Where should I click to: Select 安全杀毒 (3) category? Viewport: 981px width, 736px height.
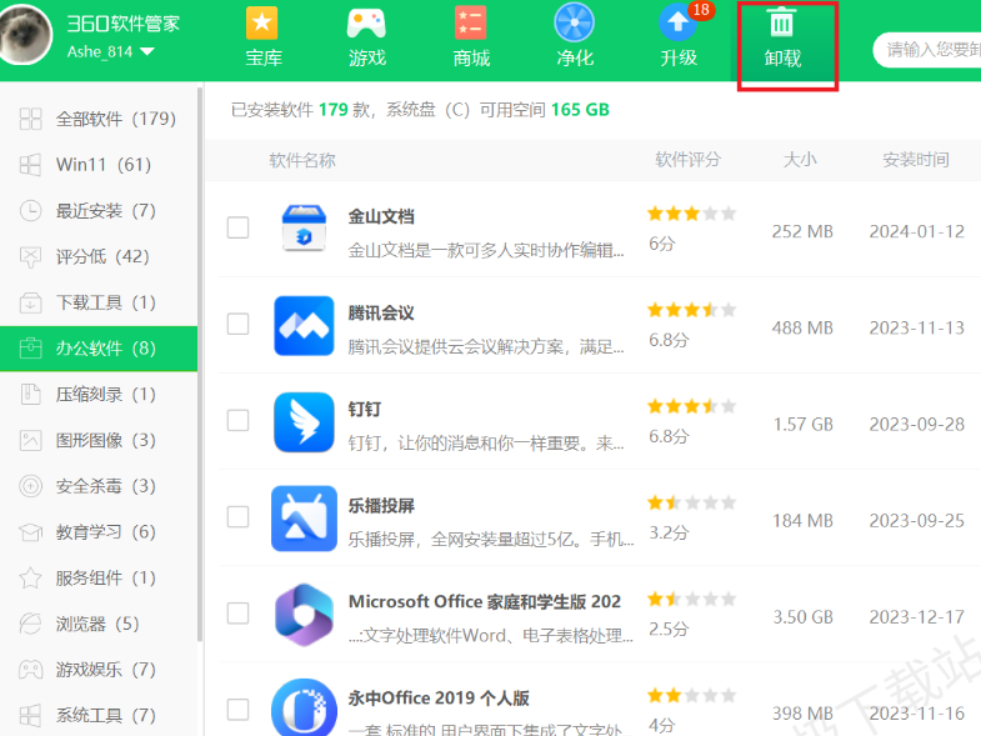(99, 486)
